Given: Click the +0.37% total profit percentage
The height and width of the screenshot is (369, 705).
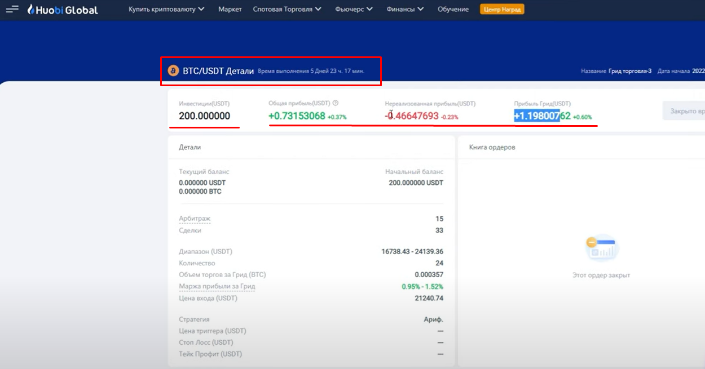Looking at the screenshot, I should pos(337,117).
